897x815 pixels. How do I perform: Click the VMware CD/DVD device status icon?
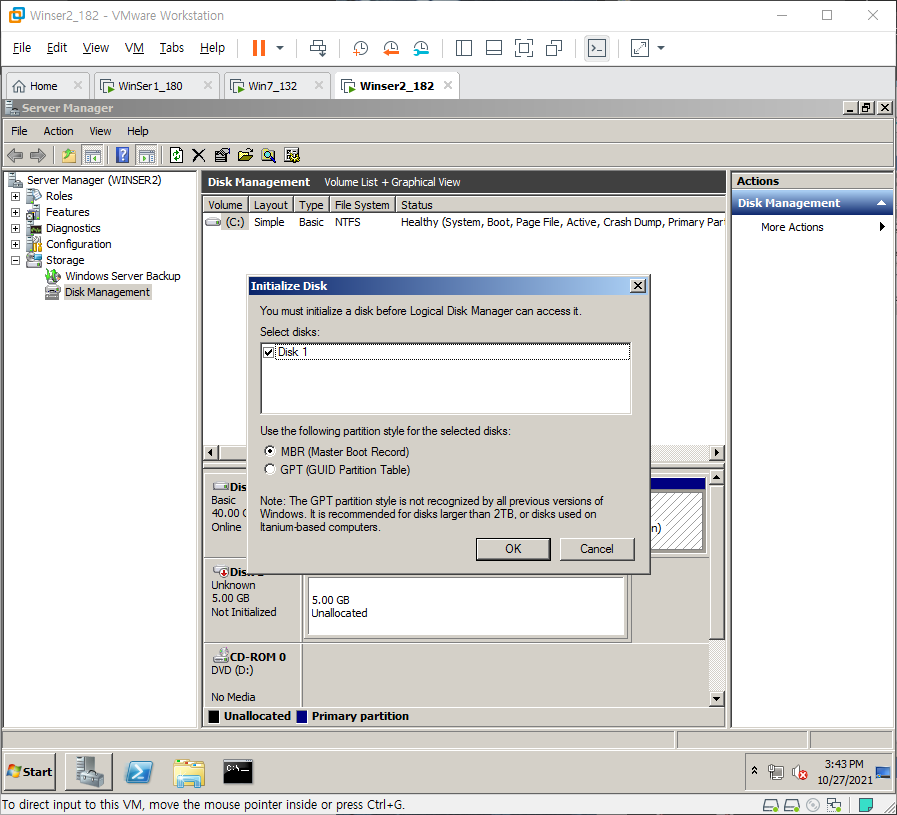click(813, 805)
